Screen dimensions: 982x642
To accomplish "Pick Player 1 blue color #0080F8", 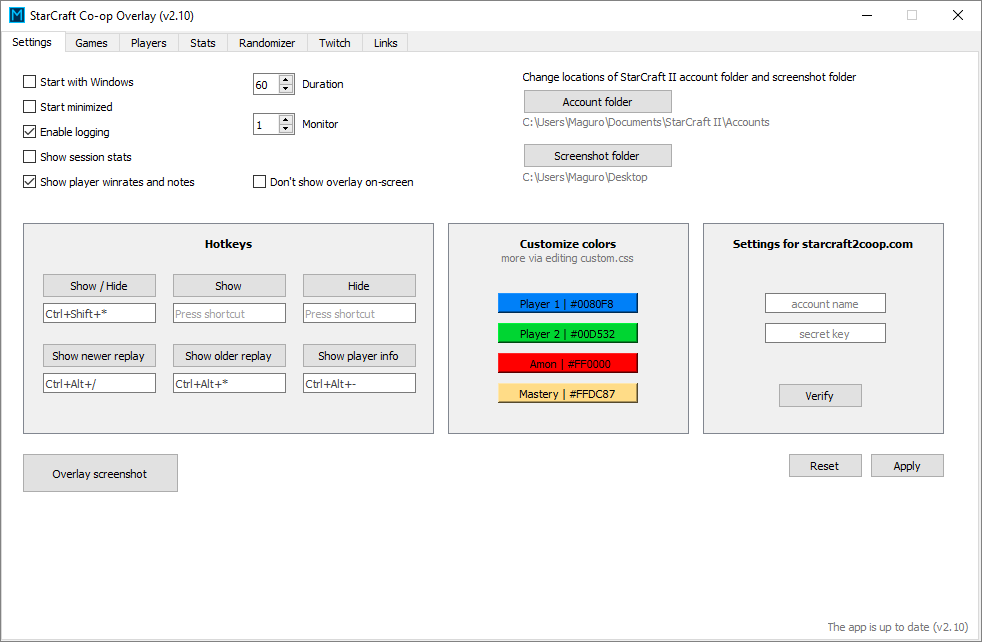I will pyautogui.click(x=567, y=303).
